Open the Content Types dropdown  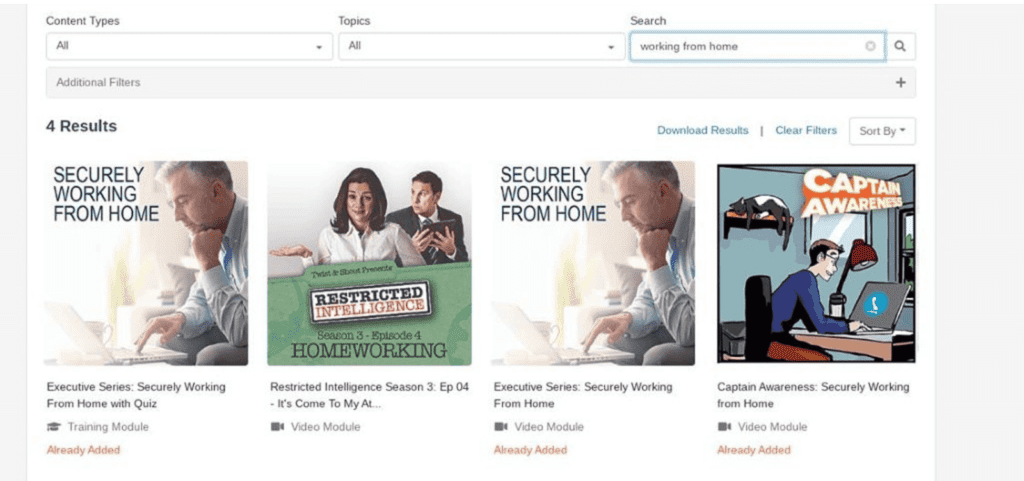click(x=189, y=46)
